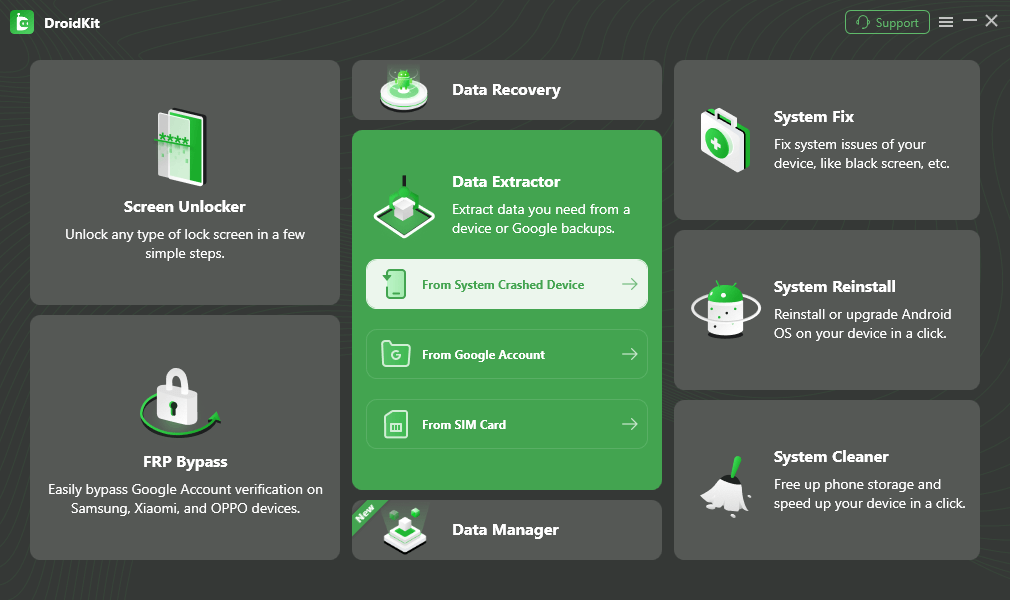
Task: Click the System Cleaner broom icon
Action: tap(725, 487)
